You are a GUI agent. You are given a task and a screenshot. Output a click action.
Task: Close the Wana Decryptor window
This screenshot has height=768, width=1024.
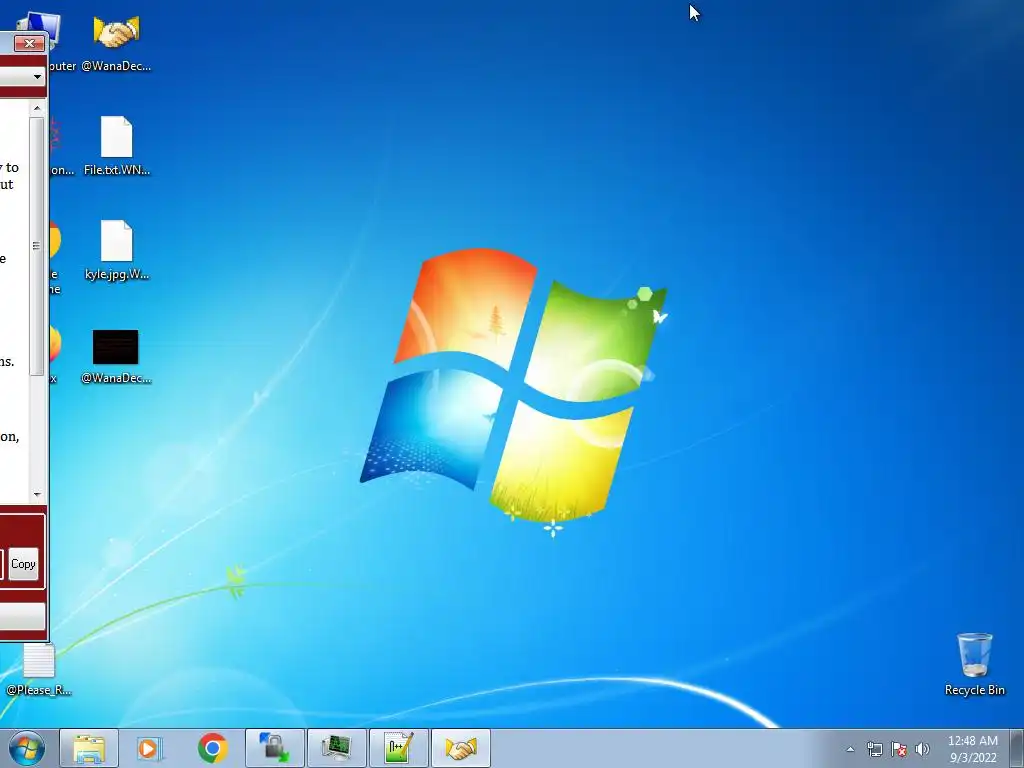29,44
